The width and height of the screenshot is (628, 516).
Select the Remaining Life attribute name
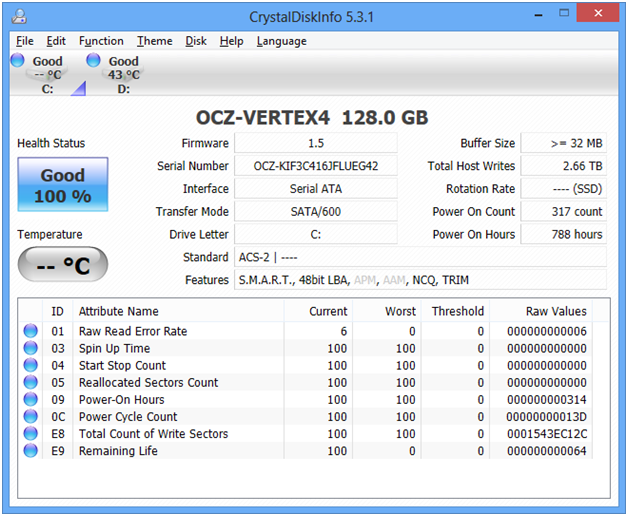(118, 451)
